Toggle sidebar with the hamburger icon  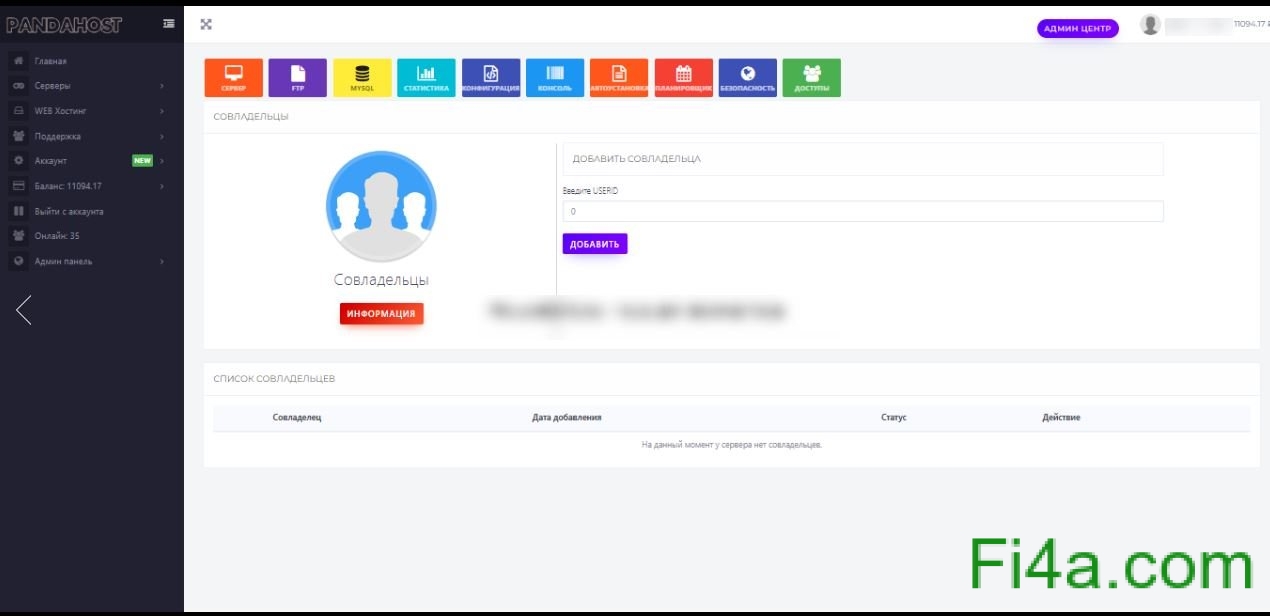point(168,24)
